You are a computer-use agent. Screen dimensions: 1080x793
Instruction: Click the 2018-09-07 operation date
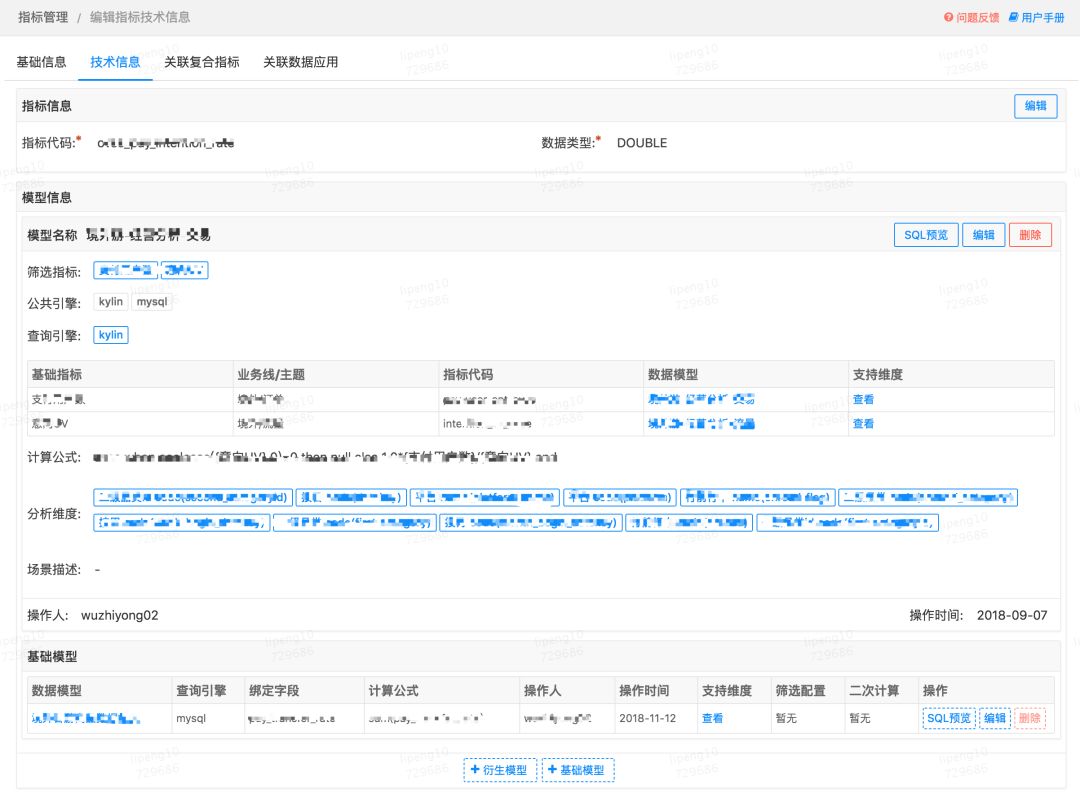[x=1012, y=615]
